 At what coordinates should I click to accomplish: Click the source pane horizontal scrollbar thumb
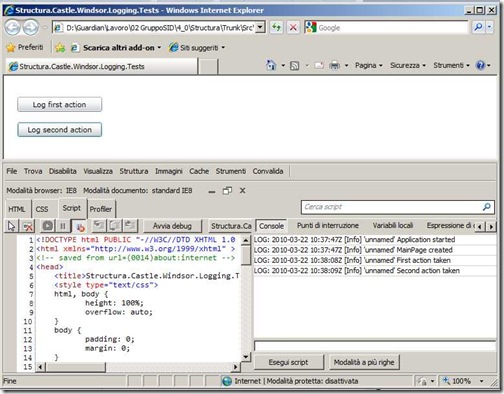pyautogui.click(x=76, y=367)
